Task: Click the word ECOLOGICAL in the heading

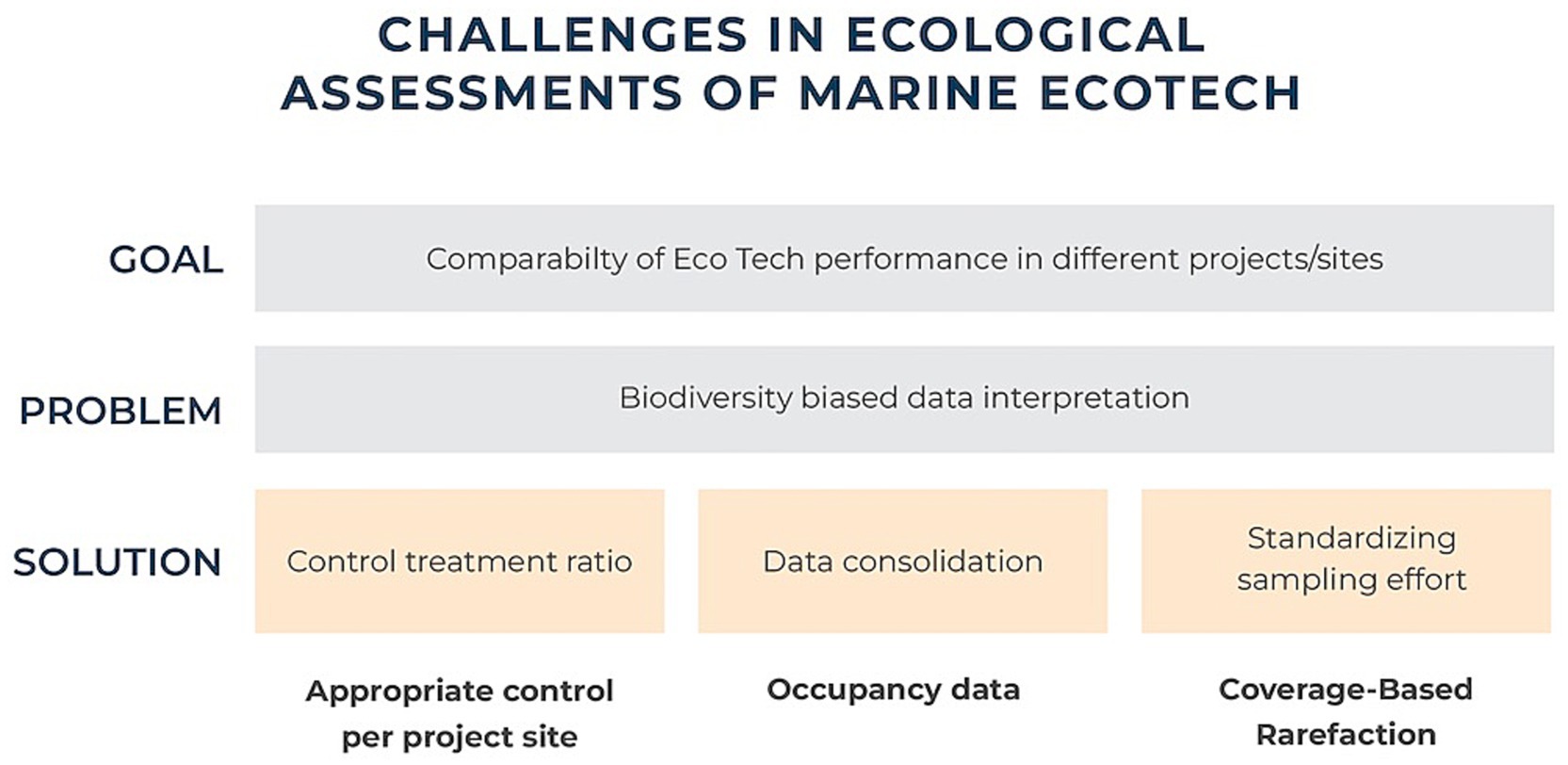Action: coord(1025,36)
